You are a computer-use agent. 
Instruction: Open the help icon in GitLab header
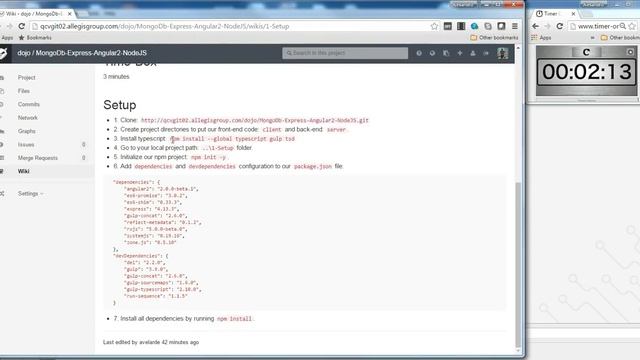419,53
